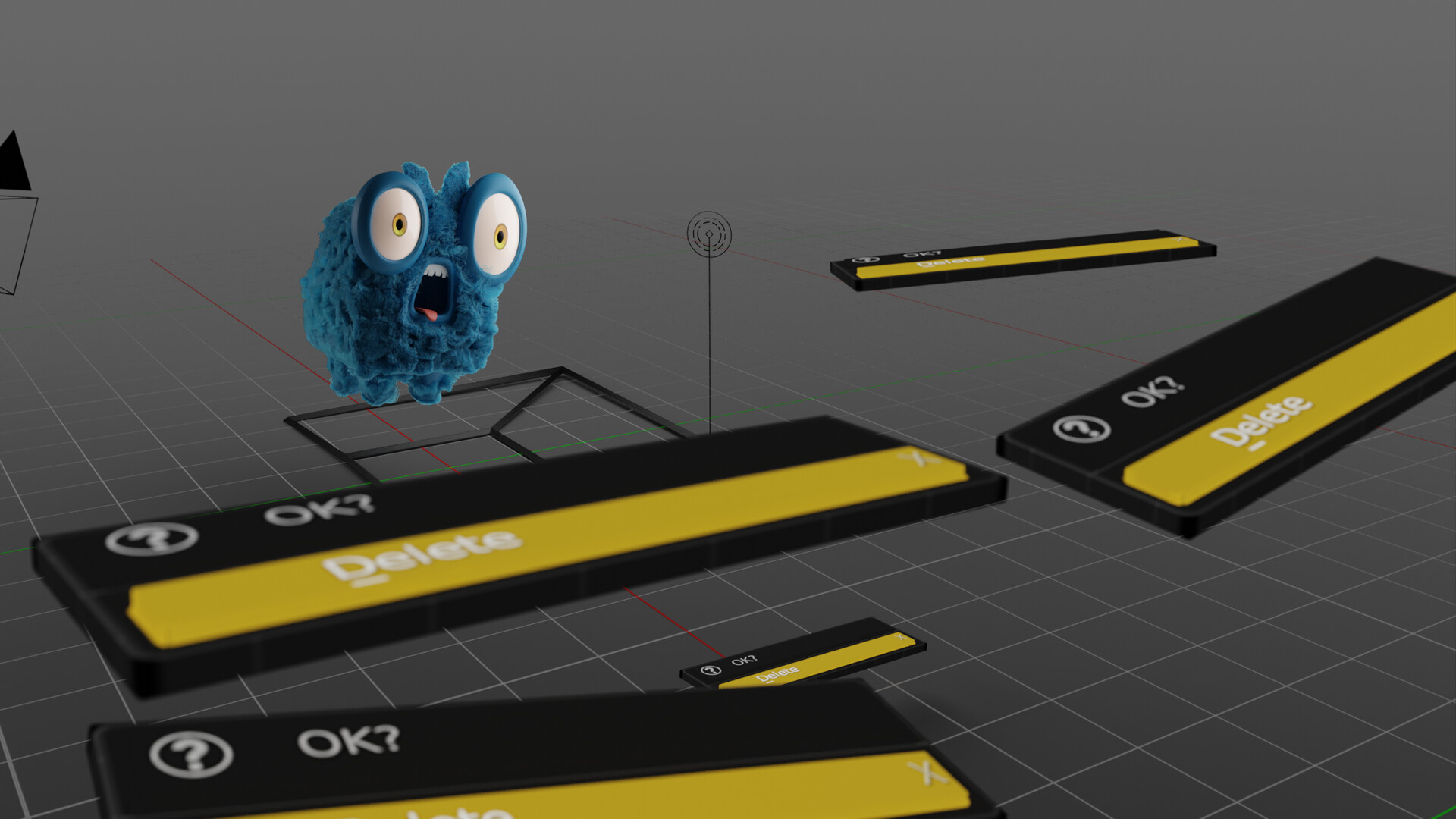1456x819 pixels.
Task: Click the question mark icon on the smallest dialog
Action: point(711,670)
